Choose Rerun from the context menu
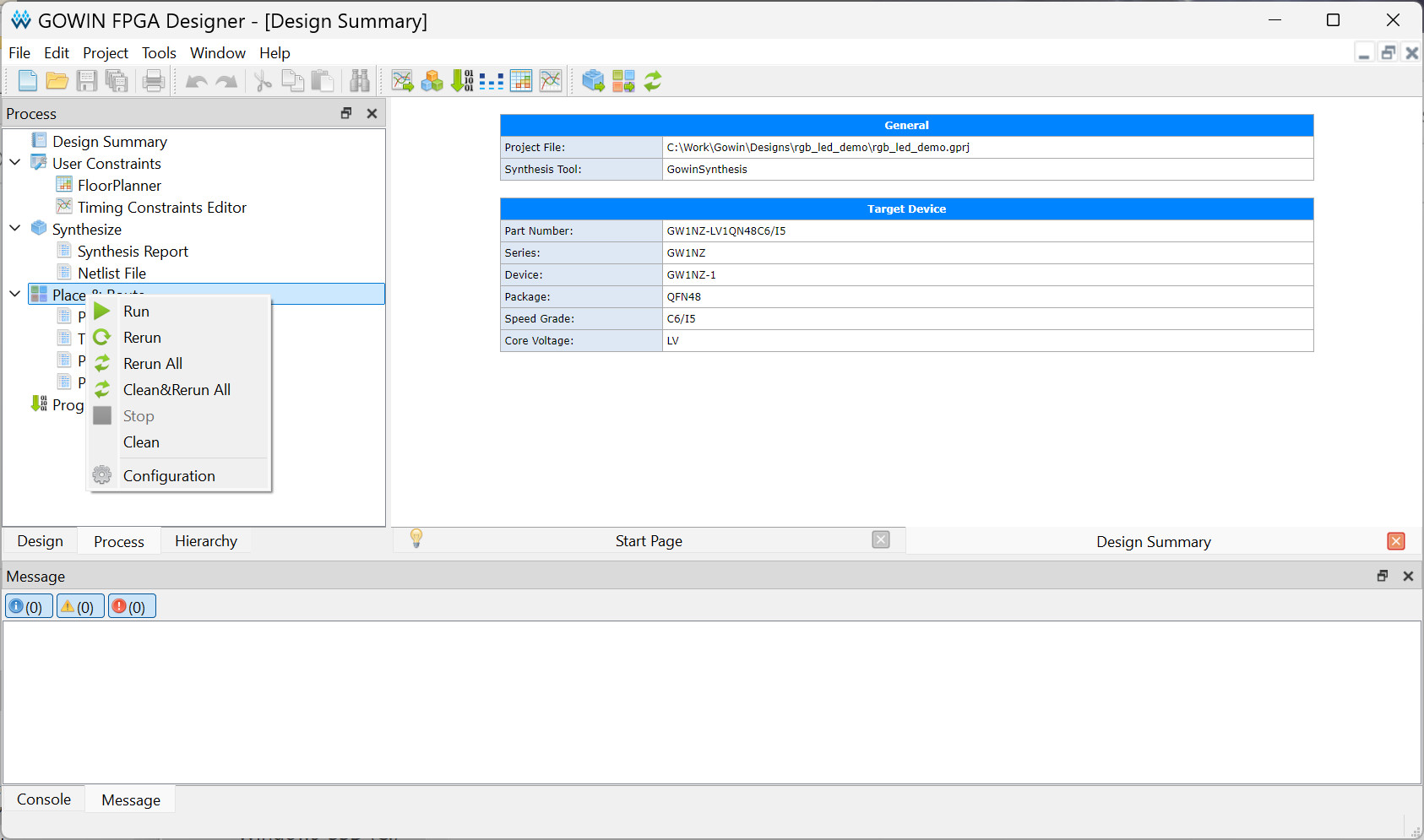The image size is (1424, 840). [179, 338]
